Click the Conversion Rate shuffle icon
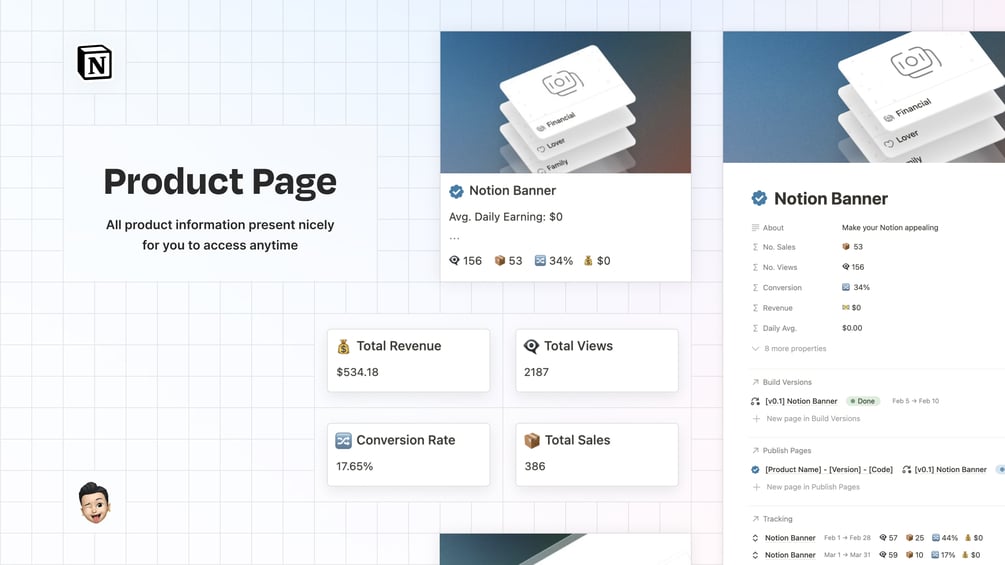Screen dimensions: 1005x565 tap(344, 440)
